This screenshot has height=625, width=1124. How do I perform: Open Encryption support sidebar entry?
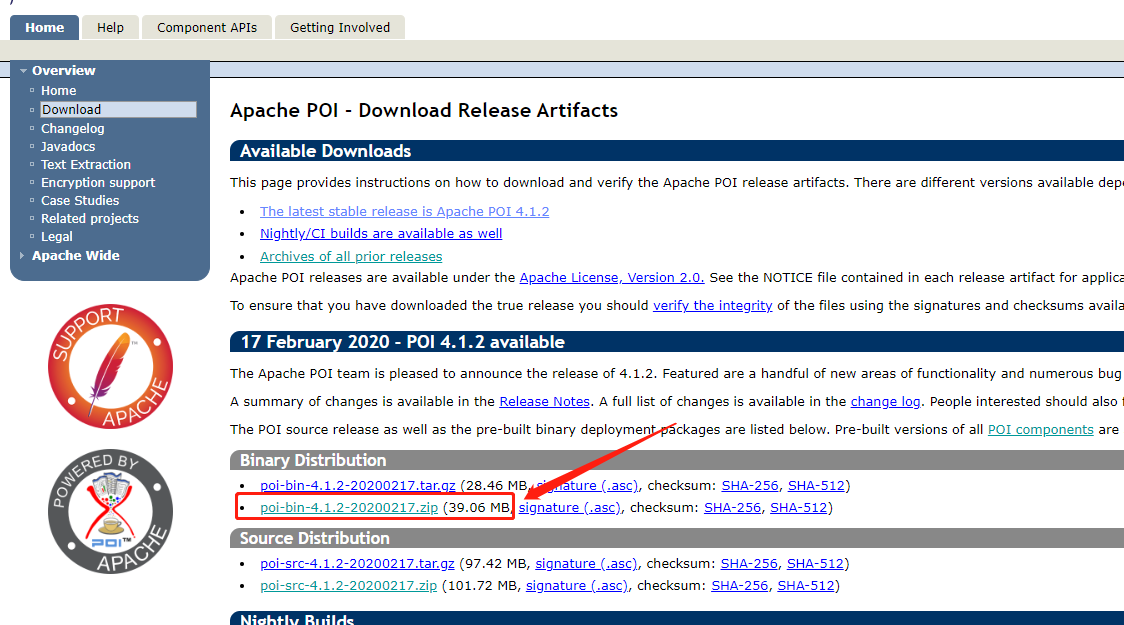pos(97,183)
